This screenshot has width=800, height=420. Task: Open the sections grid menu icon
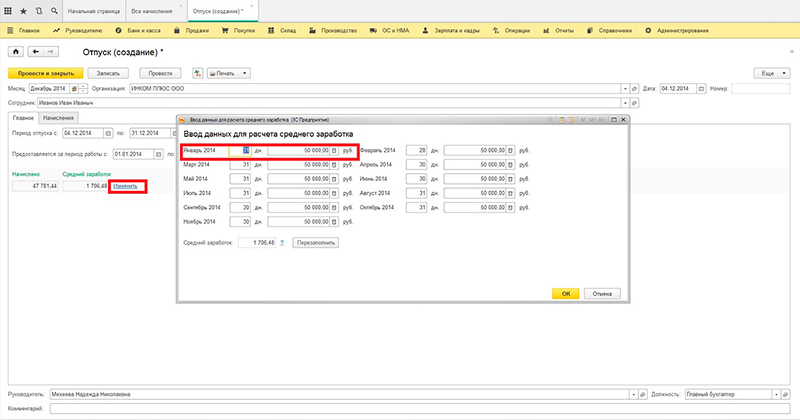[x=8, y=11]
